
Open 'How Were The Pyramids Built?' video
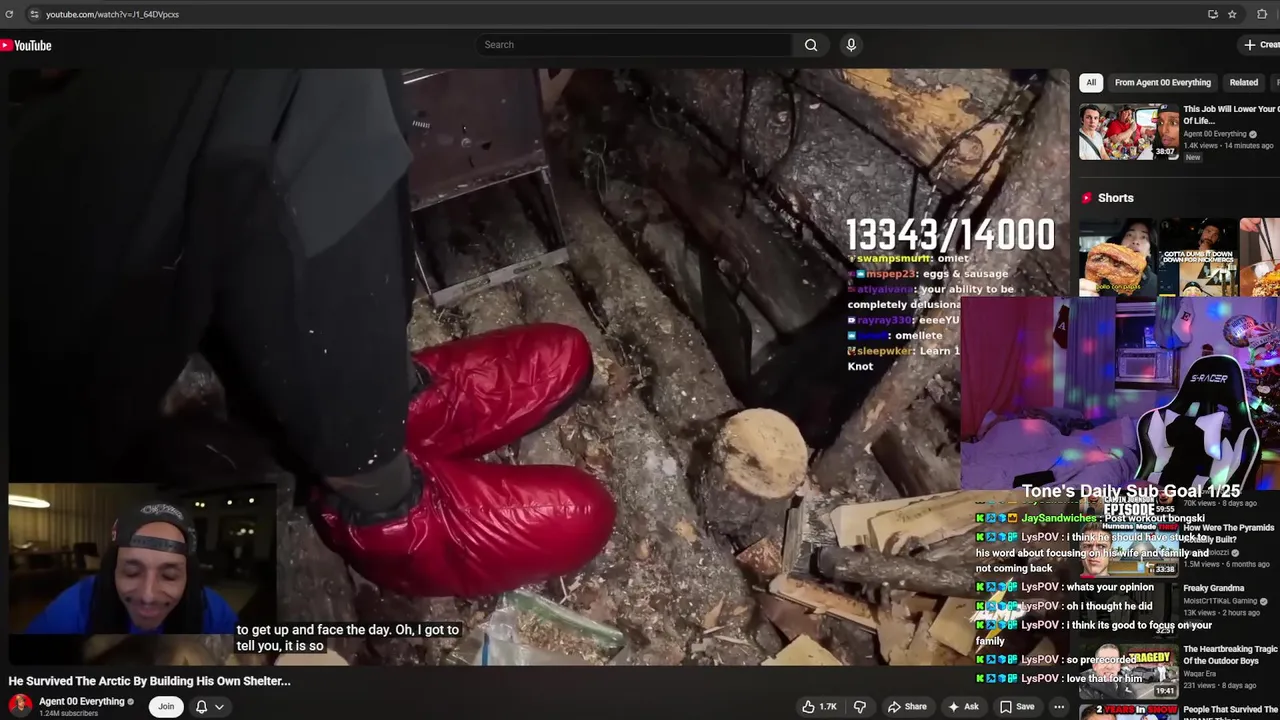[1230, 533]
